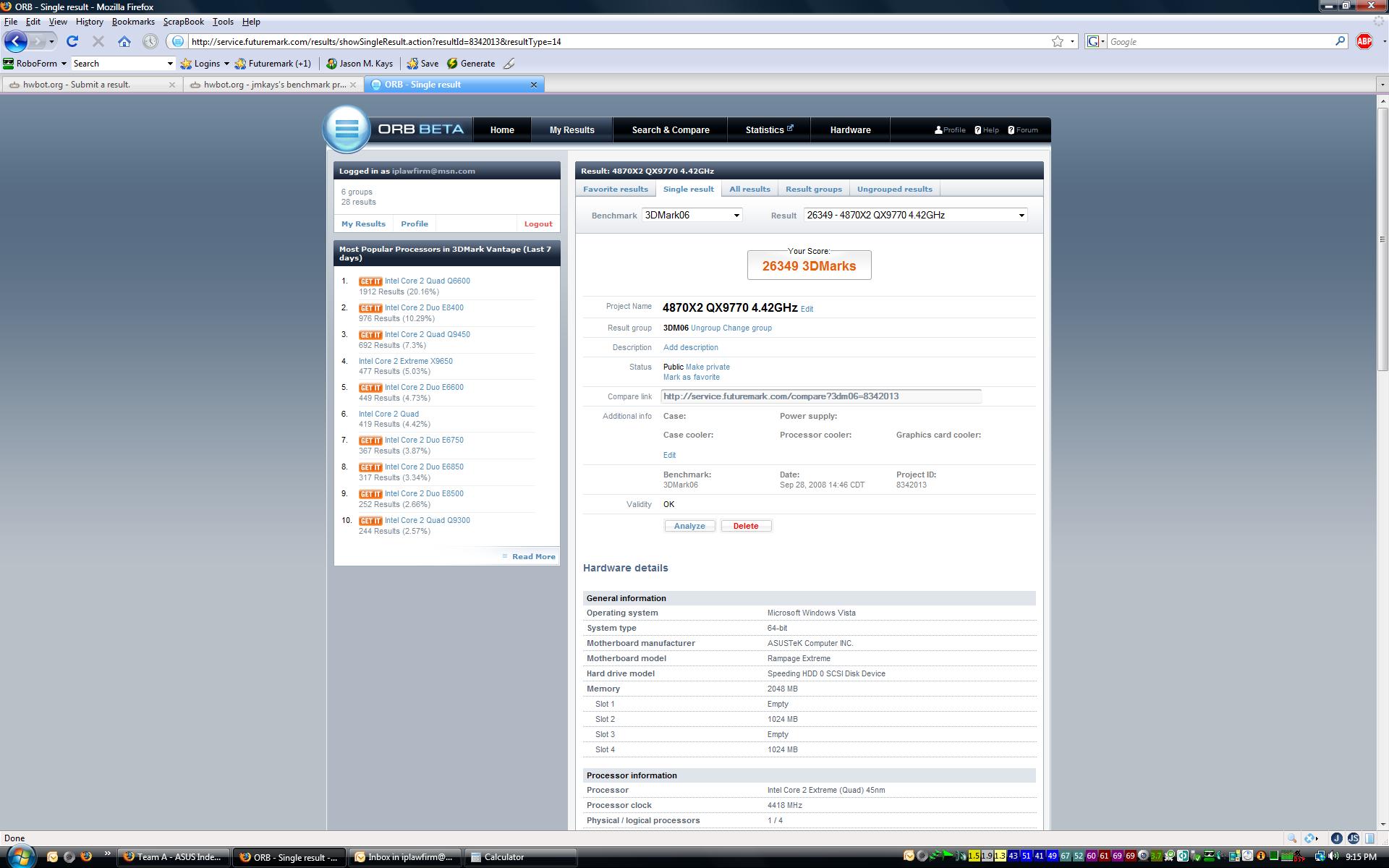Click the Home icon in the navigation toolbar
The height and width of the screenshot is (868, 1389).
click(x=124, y=41)
